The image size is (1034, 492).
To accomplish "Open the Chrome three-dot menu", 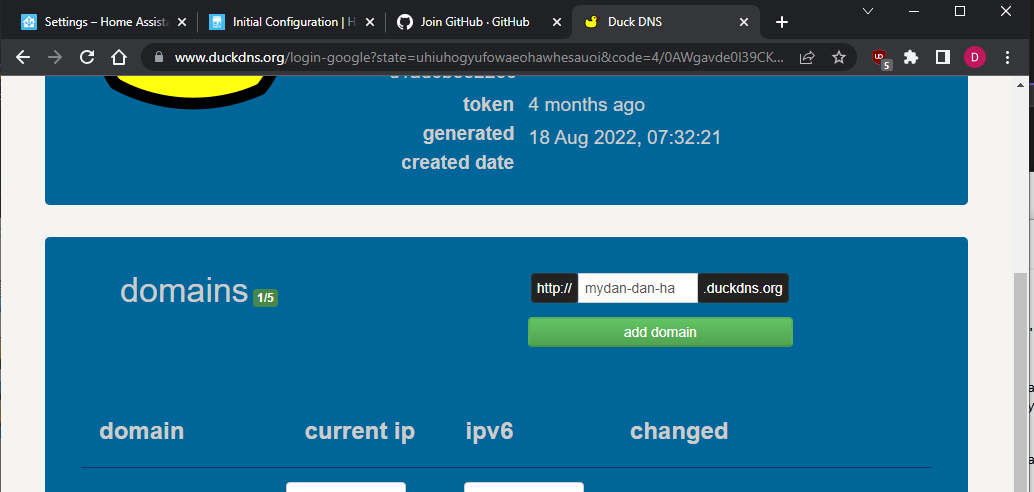I will (1007, 57).
